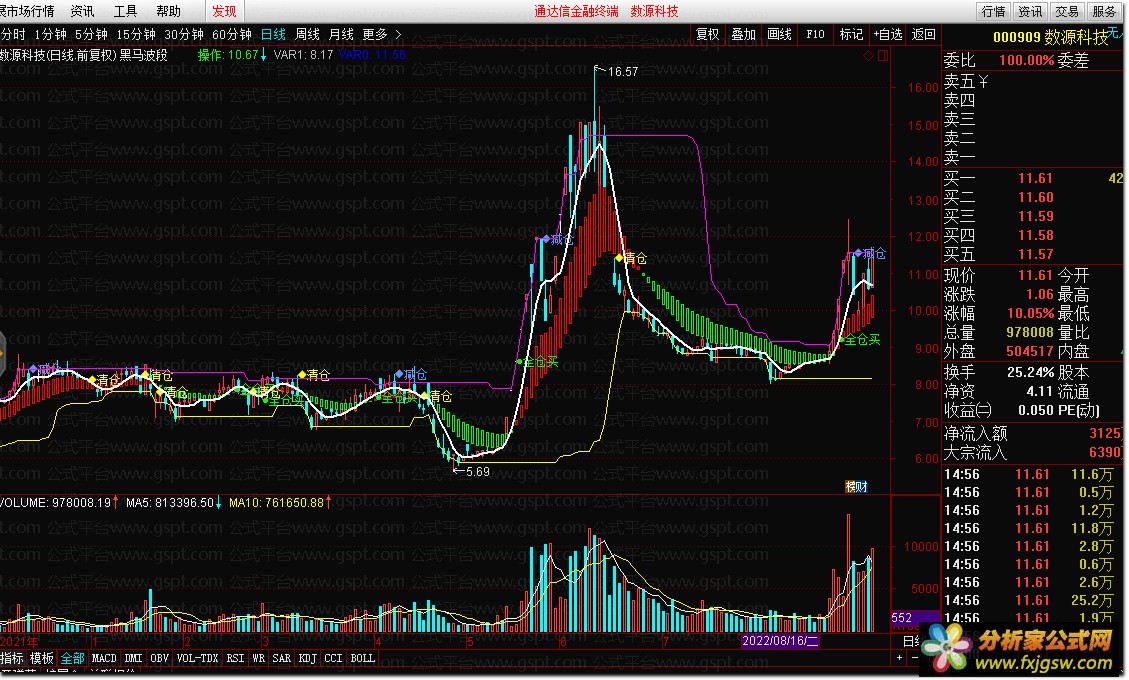This screenshot has width=1129, height=680.
Task: Select the 周线 weekly timeframe
Action: pyautogui.click(x=307, y=35)
